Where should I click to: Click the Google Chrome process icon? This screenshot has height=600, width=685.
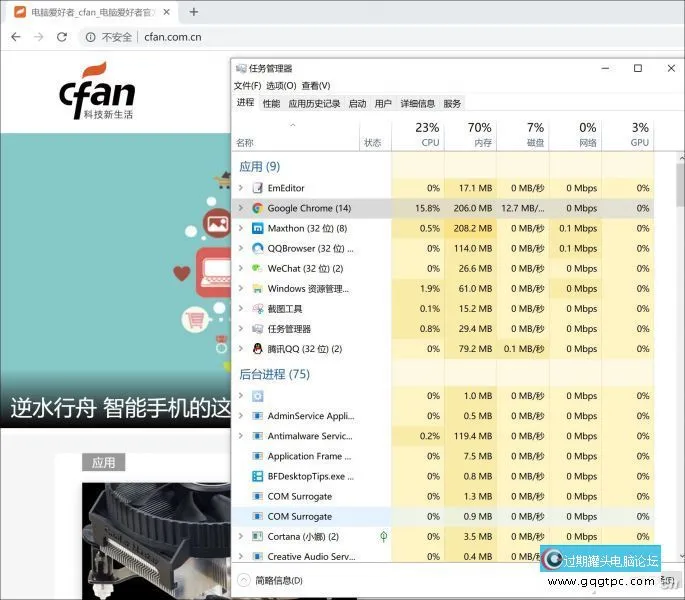coord(258,208)
